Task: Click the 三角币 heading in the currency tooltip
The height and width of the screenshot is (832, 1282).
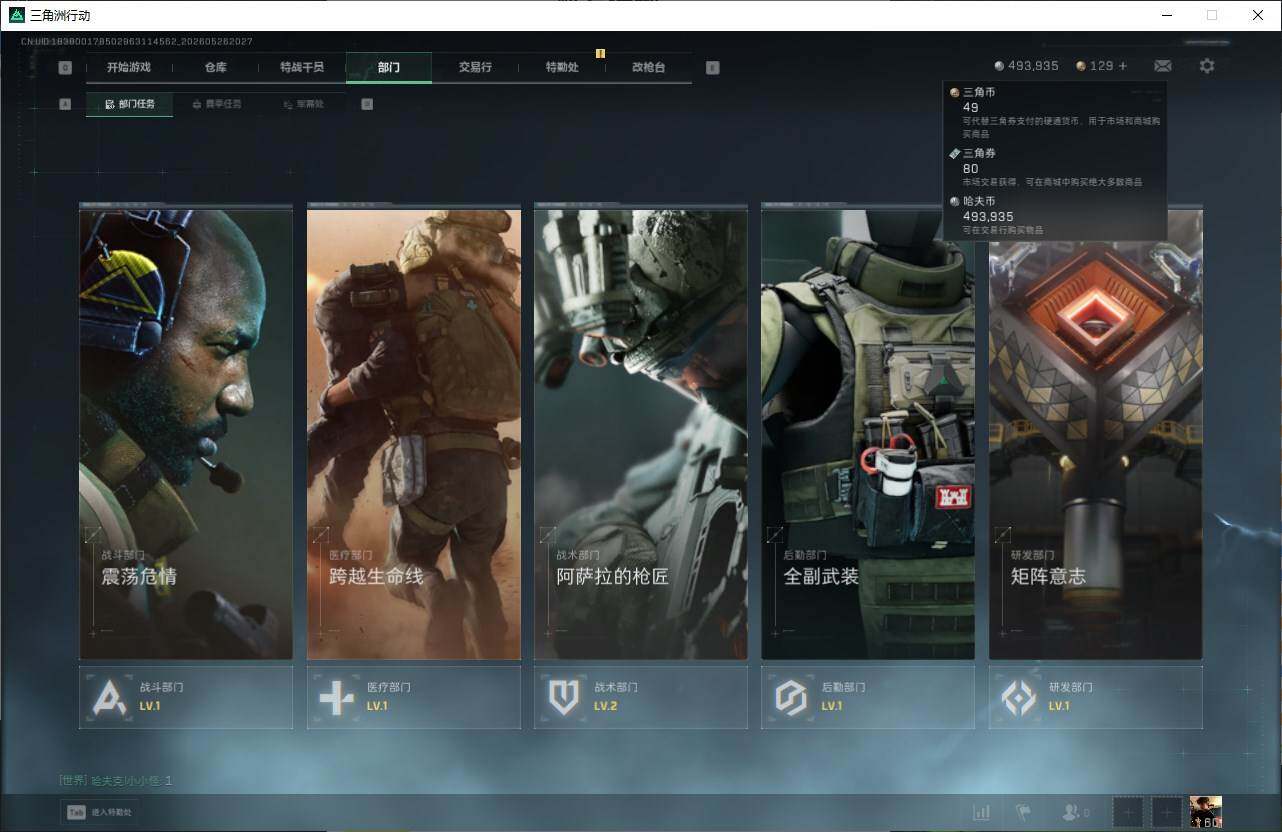Action: coord(979,93)
